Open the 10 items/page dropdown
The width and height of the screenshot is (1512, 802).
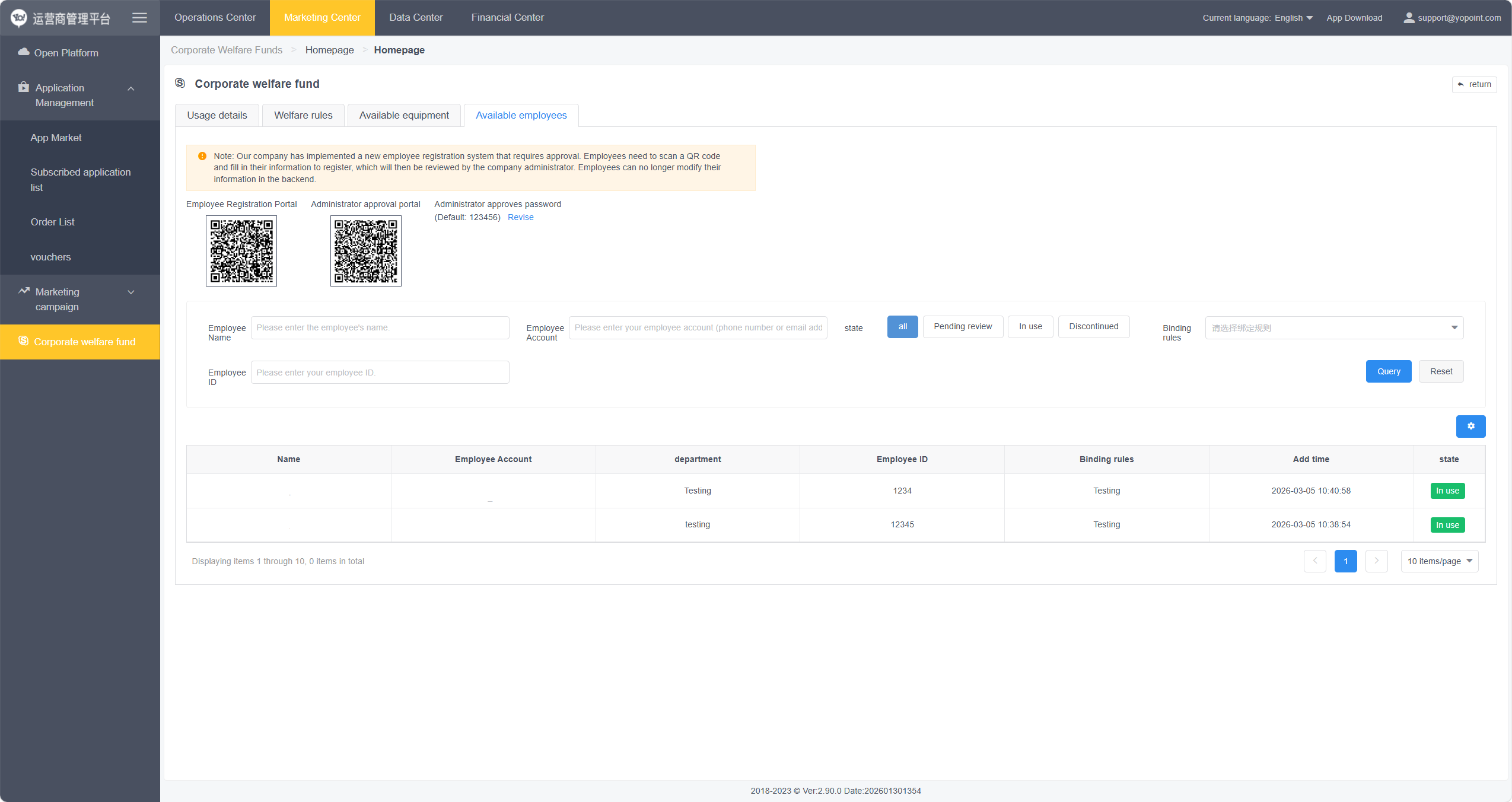(x=1439, y=561)
